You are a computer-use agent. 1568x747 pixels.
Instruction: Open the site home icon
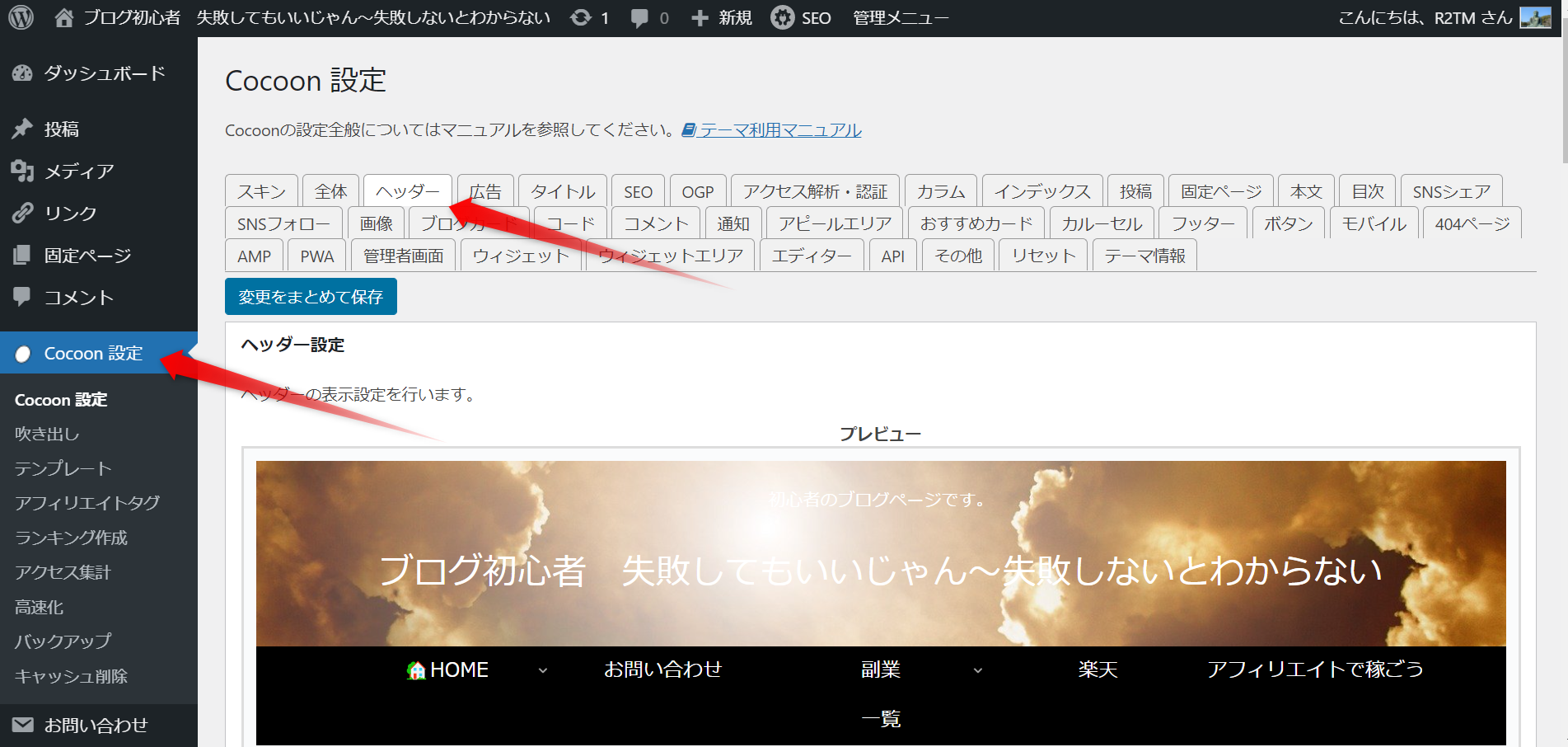tap(63, 17)
